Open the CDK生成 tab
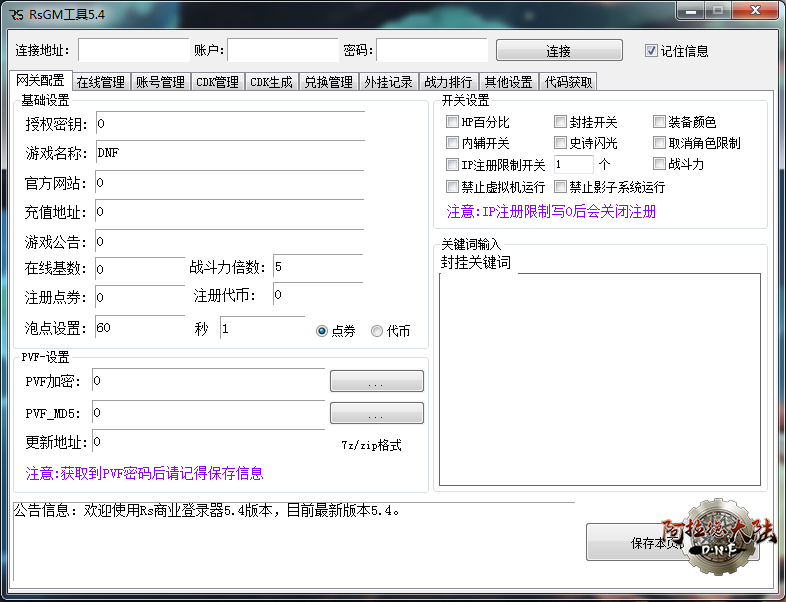The height and width of the screenshot is (602, 786). [x=271, y=82]
